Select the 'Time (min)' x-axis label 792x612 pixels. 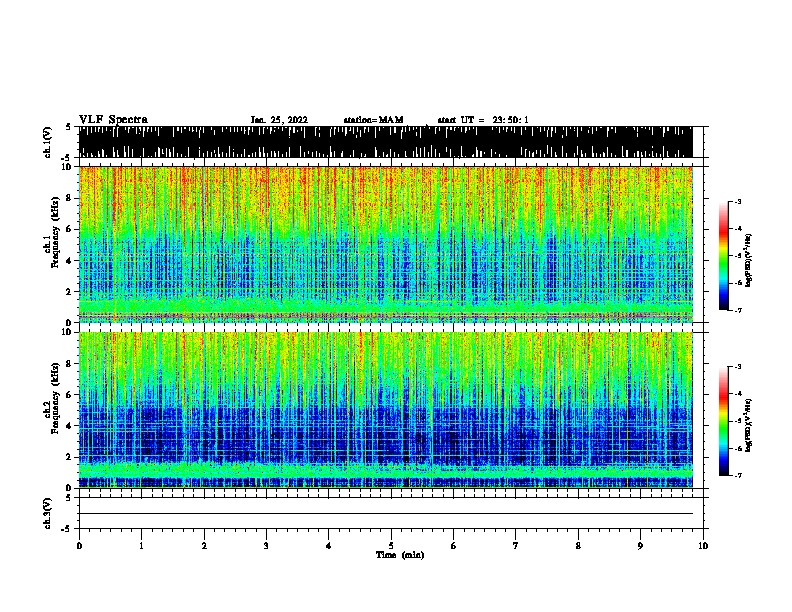[400, 555]
